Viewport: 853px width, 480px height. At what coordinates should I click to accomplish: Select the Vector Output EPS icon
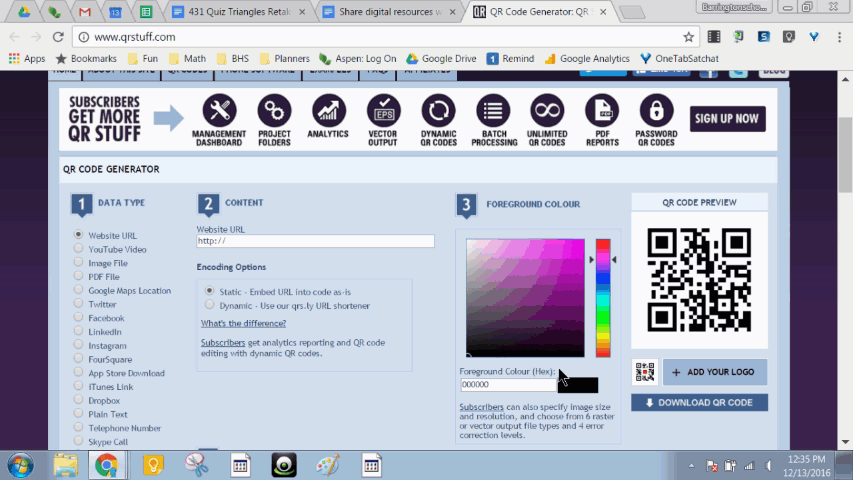384,110
